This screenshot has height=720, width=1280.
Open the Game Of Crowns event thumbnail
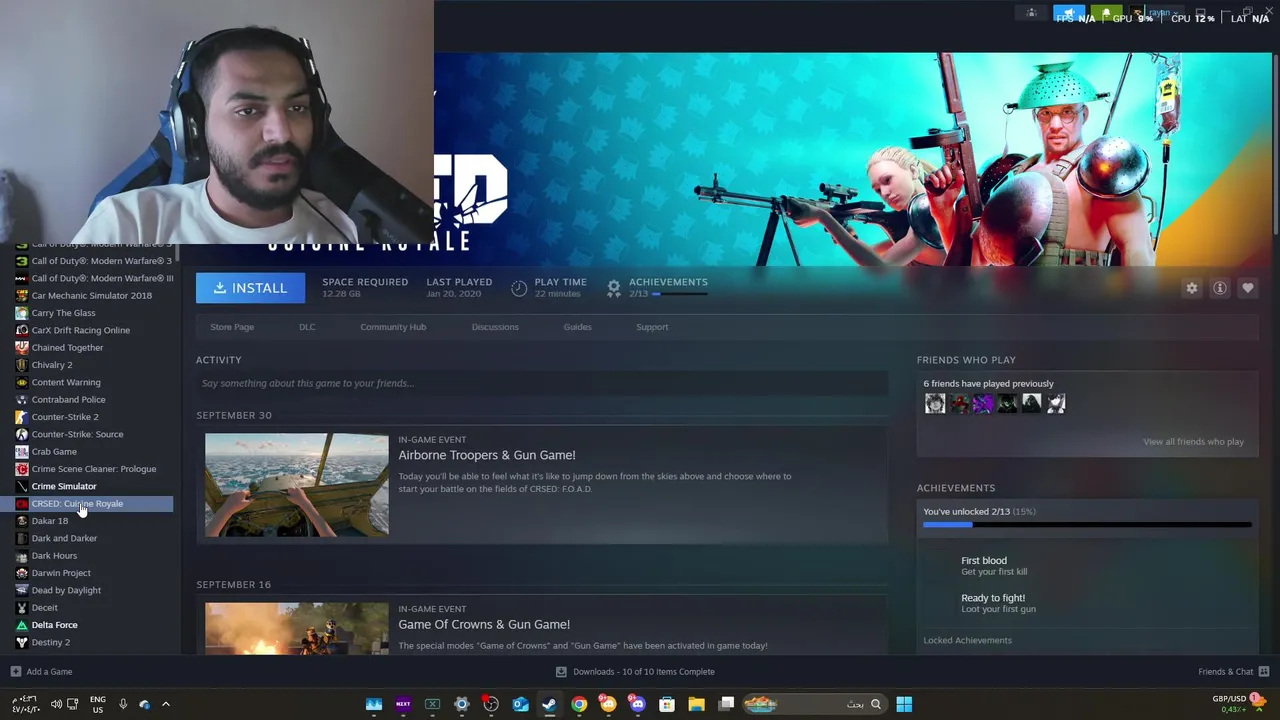[297, 628]
